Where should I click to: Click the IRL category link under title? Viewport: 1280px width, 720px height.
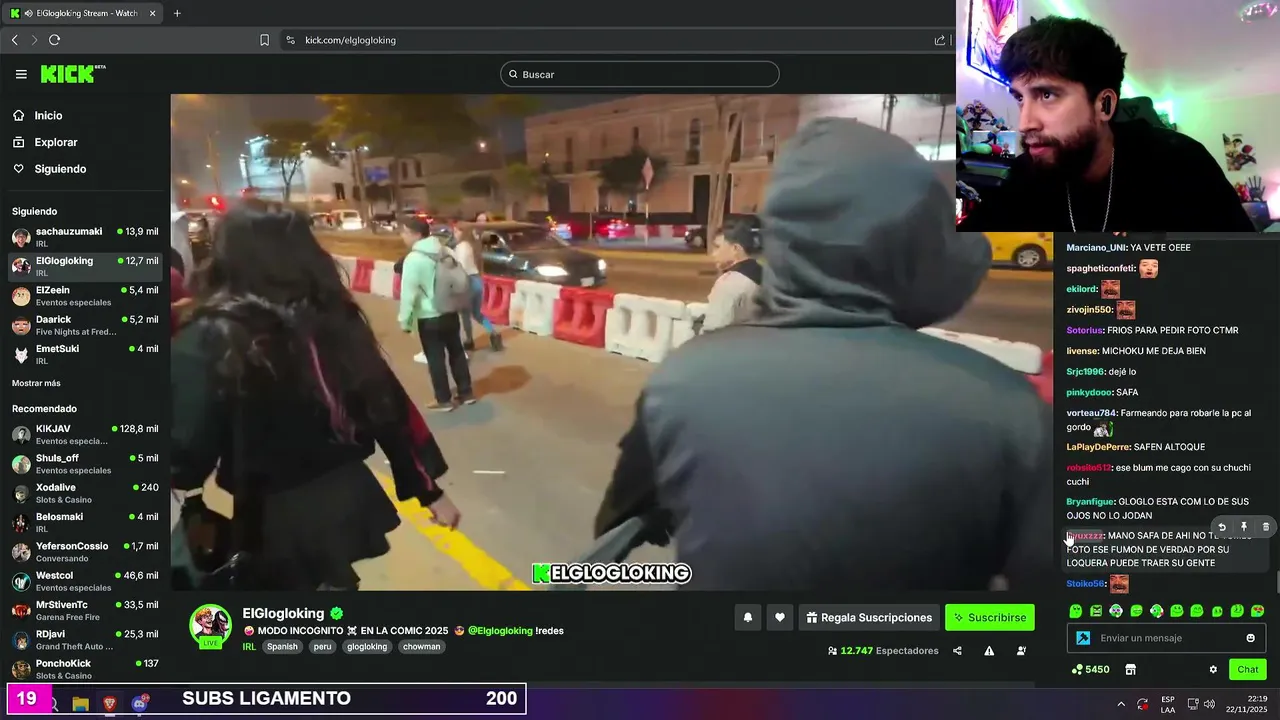coord(249,647)
